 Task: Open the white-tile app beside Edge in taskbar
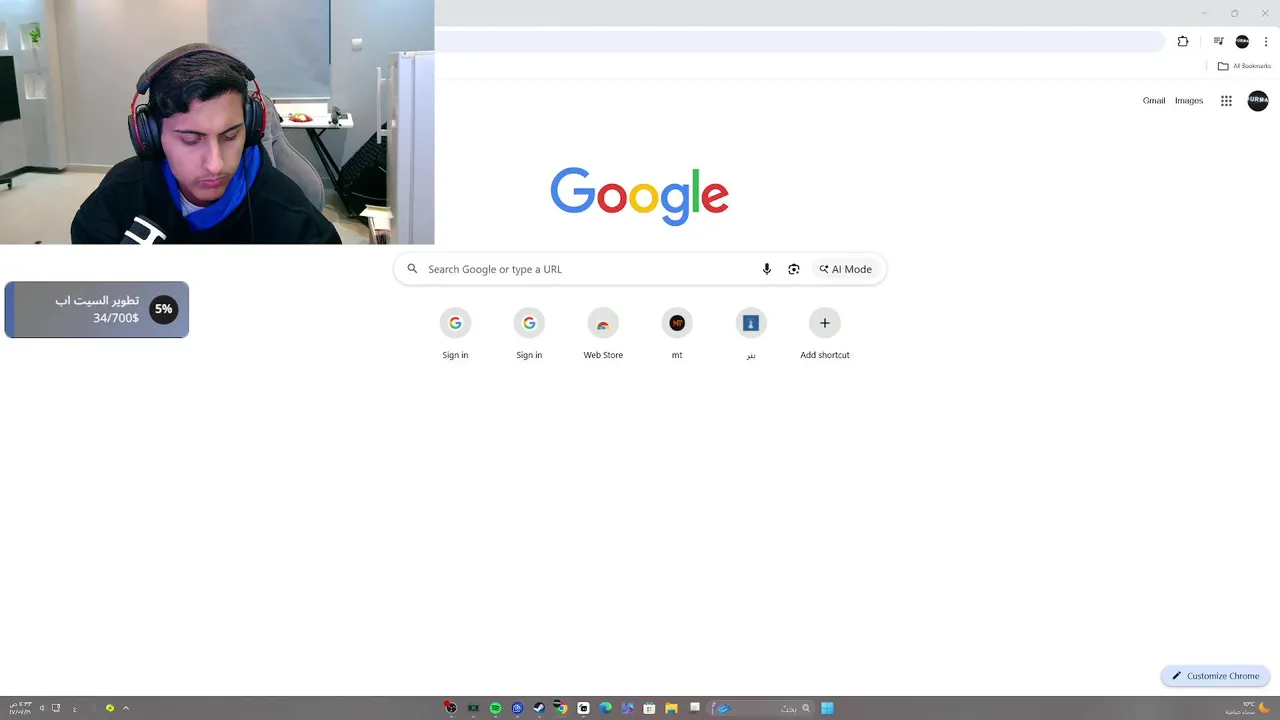(583, 708)
